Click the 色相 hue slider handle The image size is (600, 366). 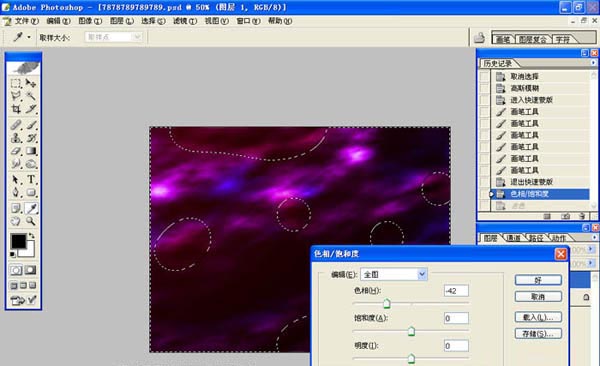(387, 304)
